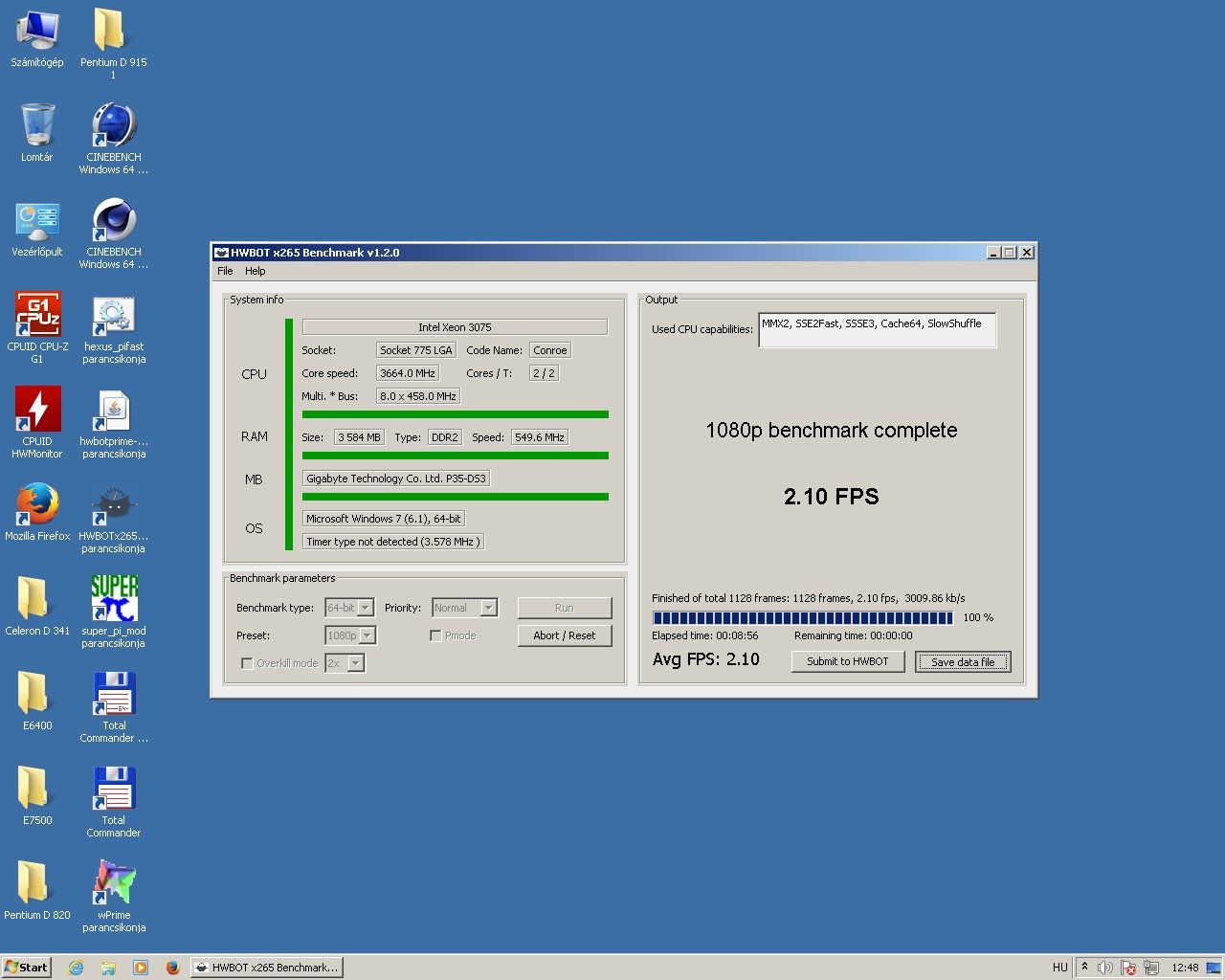
Task: Launch the Mozilla Firefox desktop icon
Action: pos(37,512)
